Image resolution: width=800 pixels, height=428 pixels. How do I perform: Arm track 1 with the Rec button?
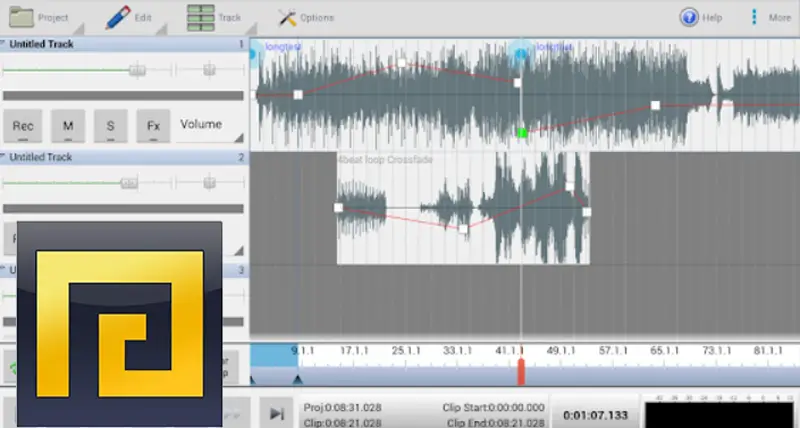pyautogui.click(x=23, y=126)
